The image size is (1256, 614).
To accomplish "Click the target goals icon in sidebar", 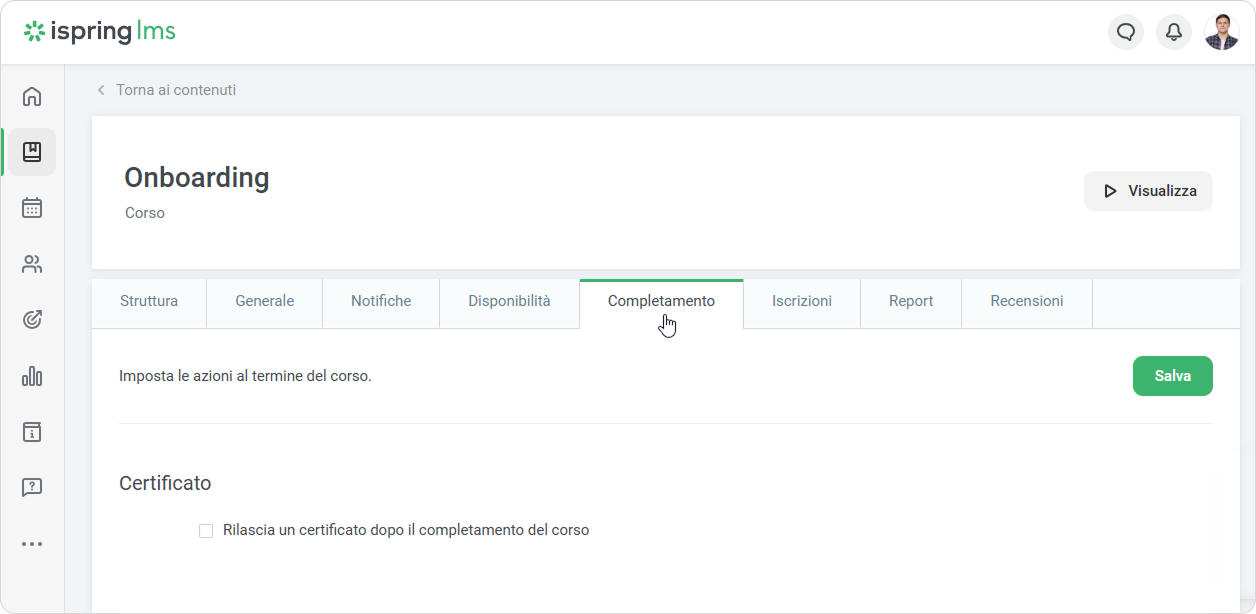I will pyautogui.click(x=32, y=320).
